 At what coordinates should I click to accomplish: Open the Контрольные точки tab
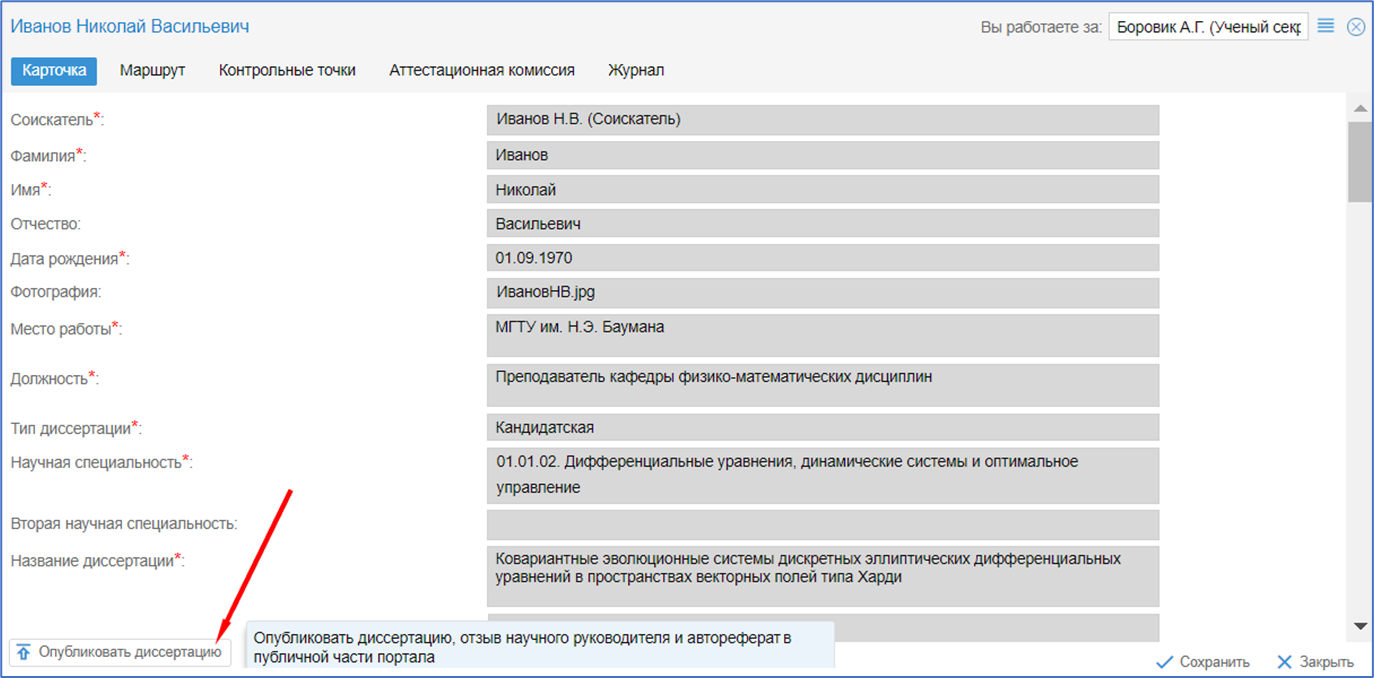287,71
